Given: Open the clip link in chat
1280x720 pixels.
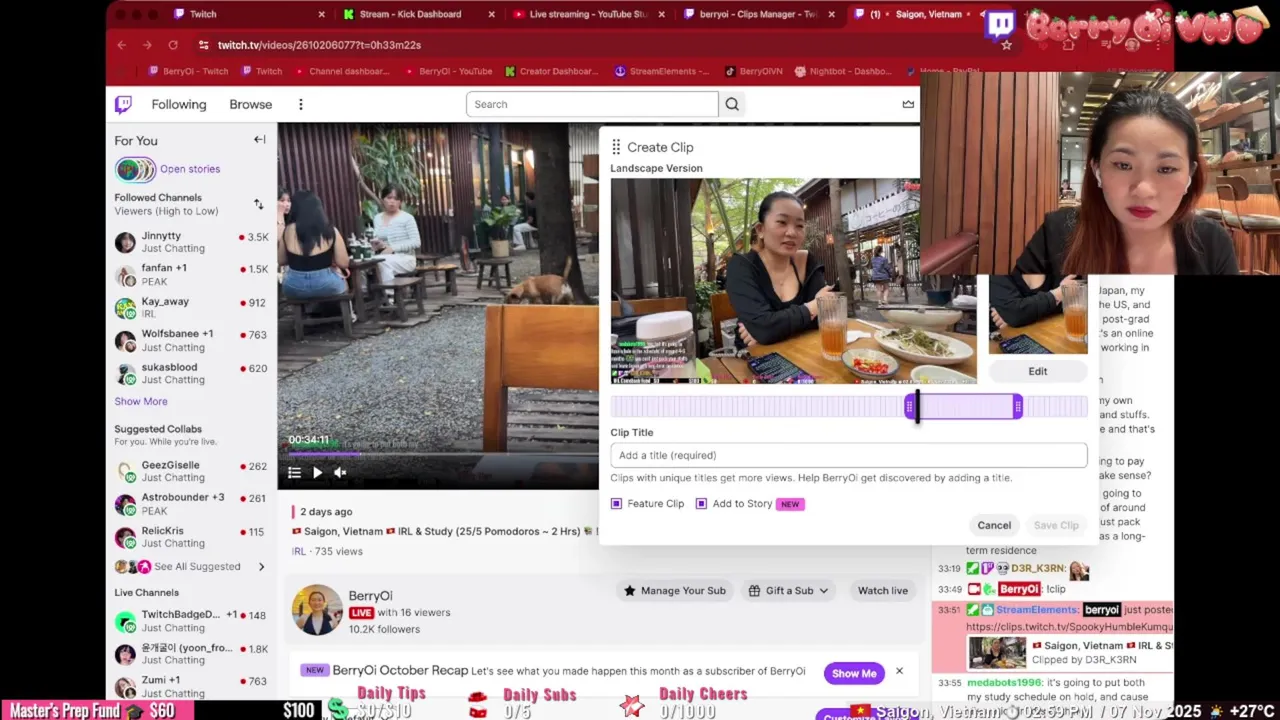Looking at the screenshot, I should [1069, 627].
